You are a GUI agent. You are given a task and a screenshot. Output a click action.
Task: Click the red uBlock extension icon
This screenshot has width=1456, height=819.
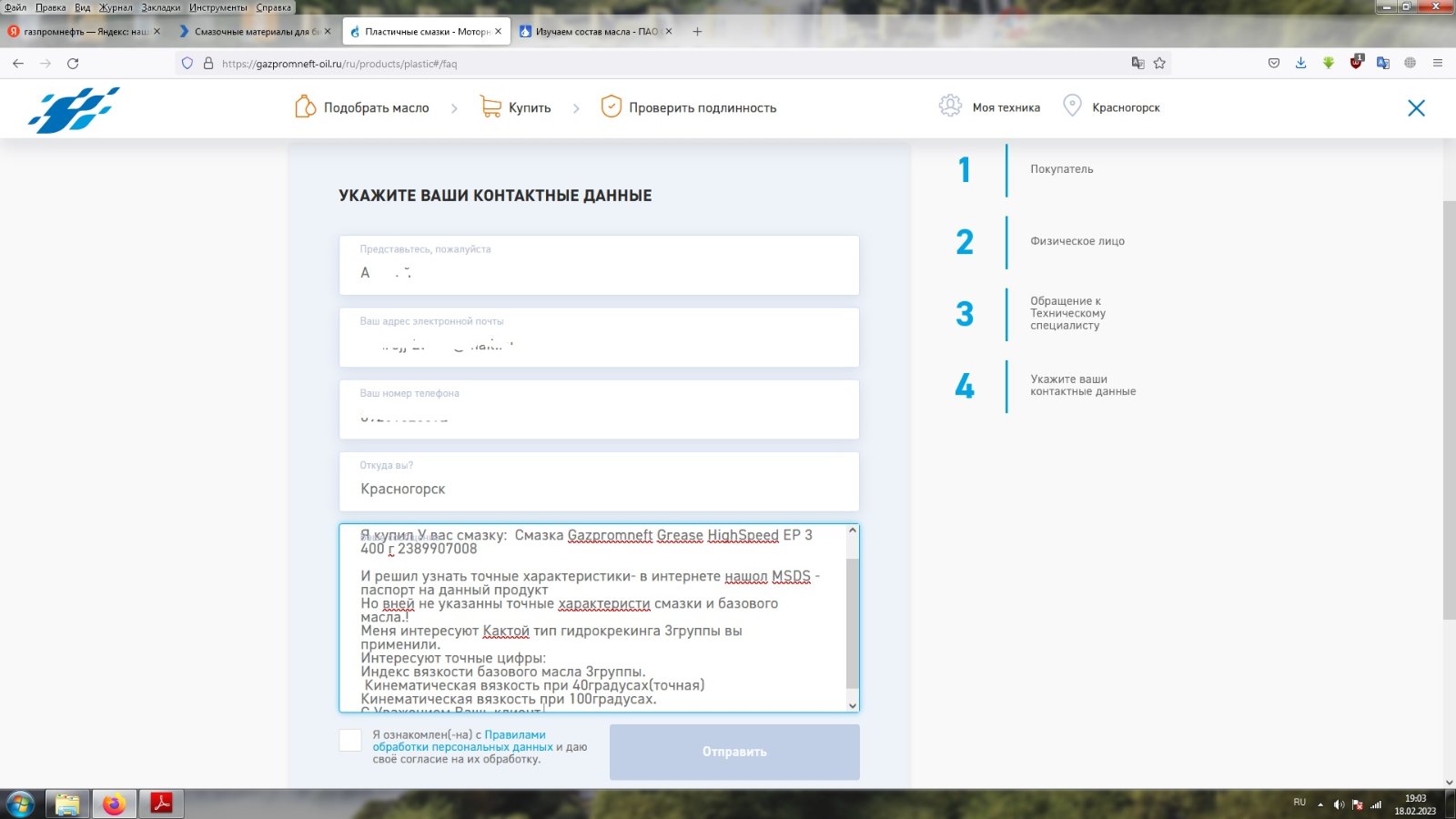pyautogui.click(x=1356, y=63)
